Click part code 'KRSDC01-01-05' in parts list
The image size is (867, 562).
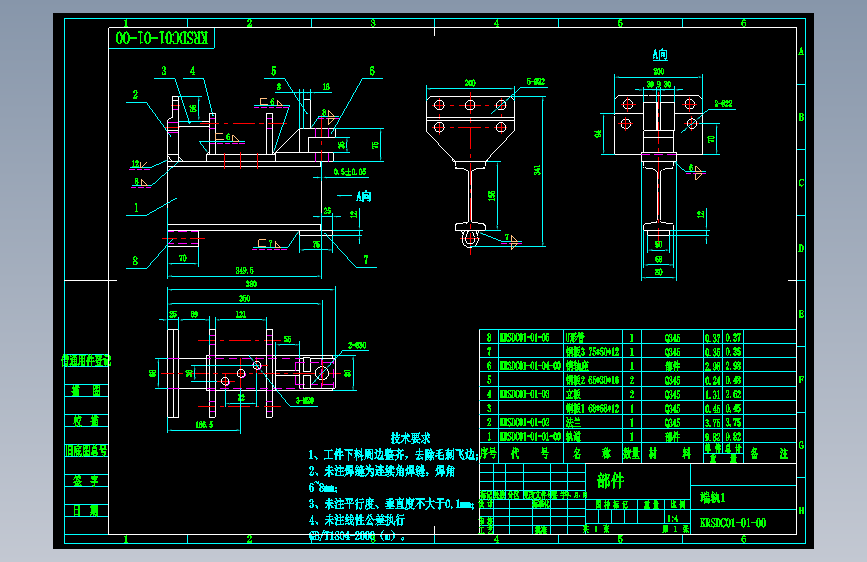(525, 337)
